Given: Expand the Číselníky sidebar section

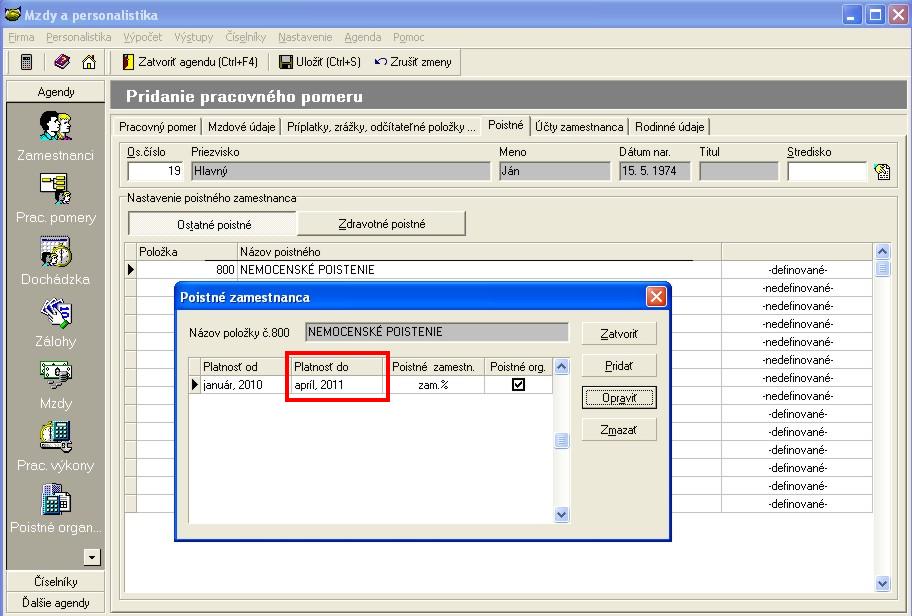Looking at the screenshot, I should [x=55, y=582].
